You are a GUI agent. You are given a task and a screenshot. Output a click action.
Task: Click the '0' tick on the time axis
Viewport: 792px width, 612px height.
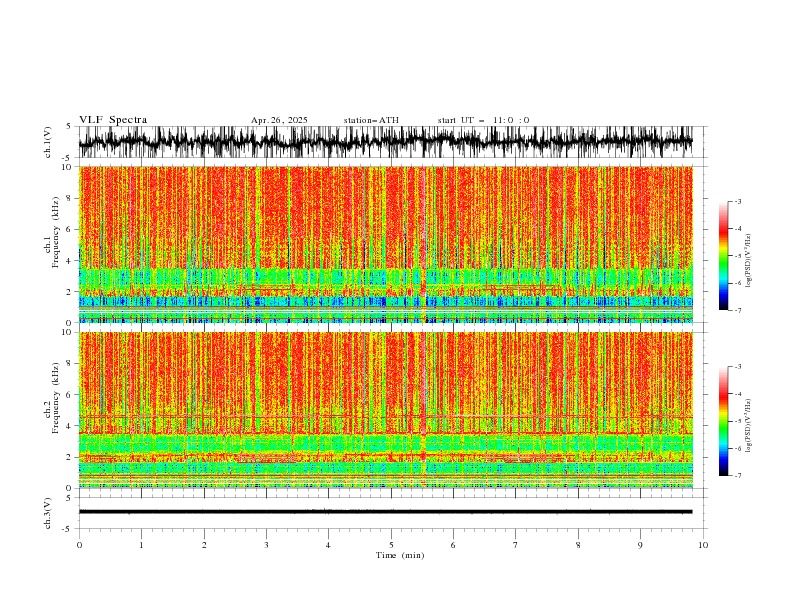tap(79, 545)
